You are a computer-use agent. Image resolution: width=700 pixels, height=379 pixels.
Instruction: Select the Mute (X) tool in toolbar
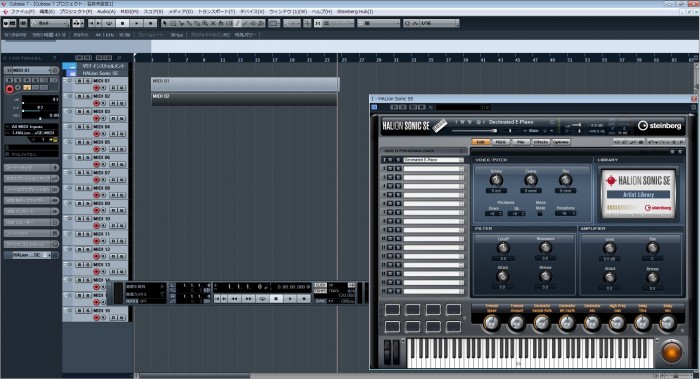tap(213, 23)
